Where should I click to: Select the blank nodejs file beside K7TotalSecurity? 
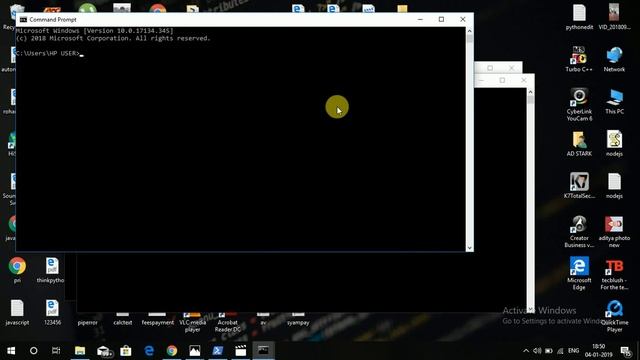click(x=614, y=186)
